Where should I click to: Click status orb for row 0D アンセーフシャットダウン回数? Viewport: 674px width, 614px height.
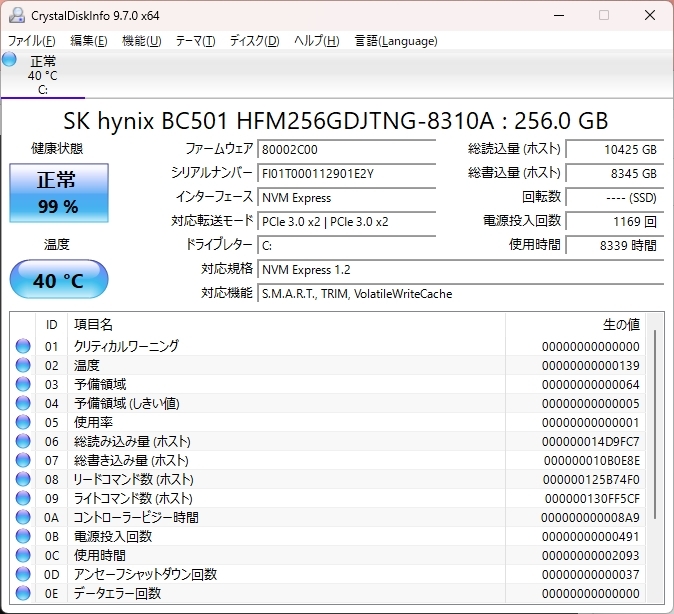[23, 574]
